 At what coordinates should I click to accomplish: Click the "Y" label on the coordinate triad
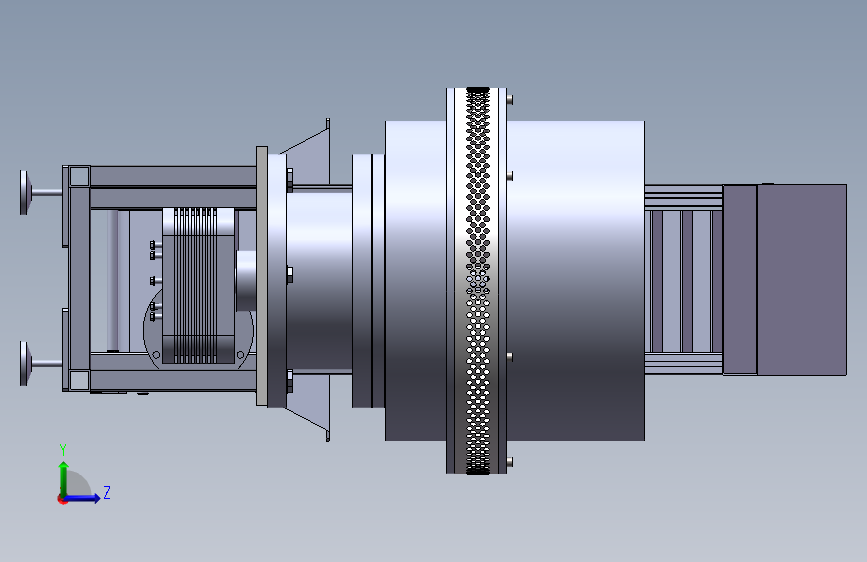tap(63, 450)
